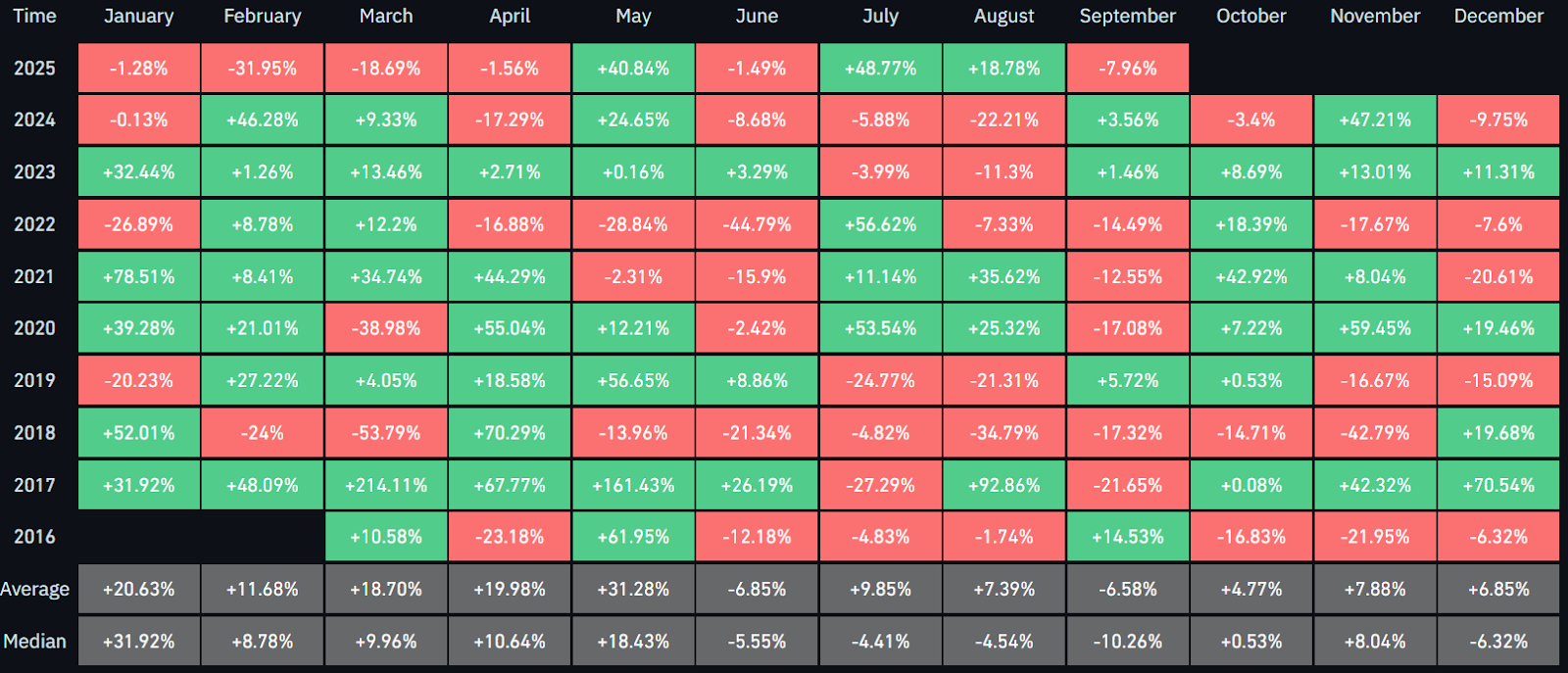
Task: Select the +56.62% July 2022 cell
Action: 881,224
